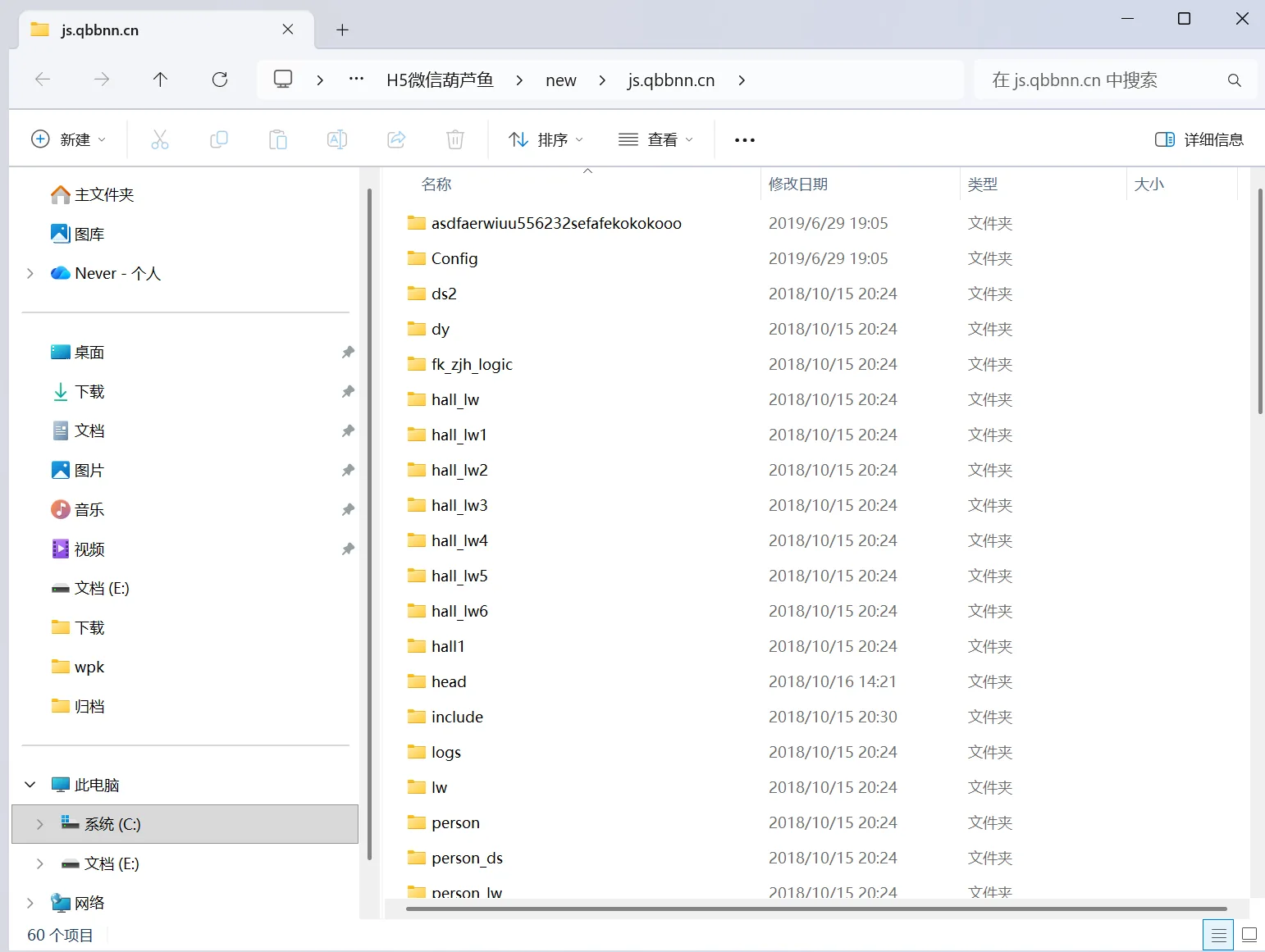
Task: Collapse the 此电脑 tree node
Action: 30,785
